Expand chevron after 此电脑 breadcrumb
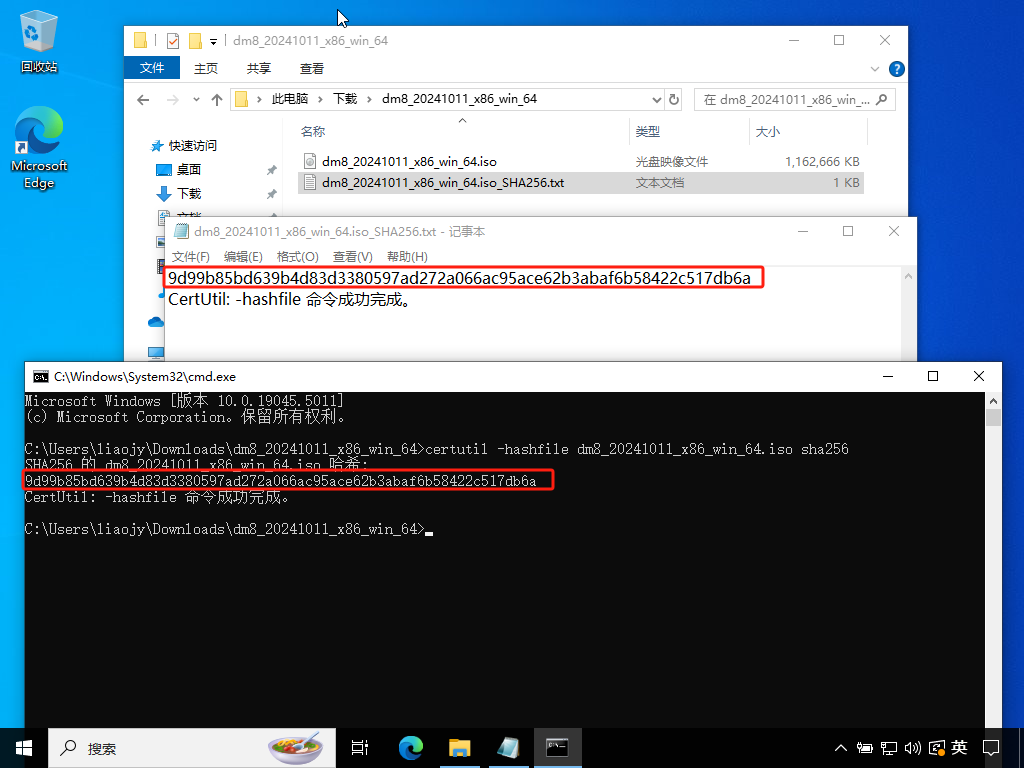This screenshot has width=1024, height=768. (x=321, y=99)
